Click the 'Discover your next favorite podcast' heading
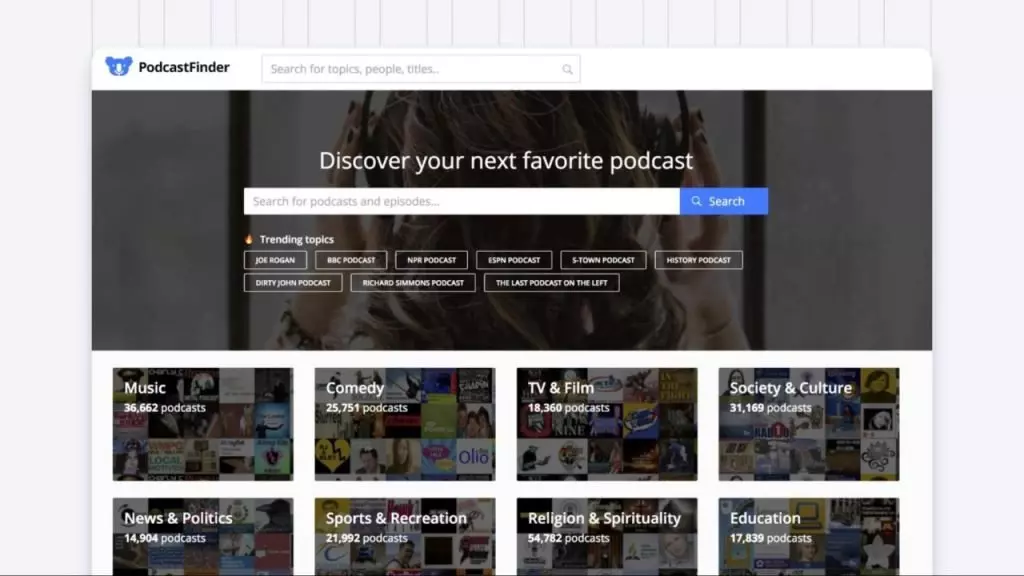Image resolution: width=1024 pixels, height=576 pixels. point(506,161)
